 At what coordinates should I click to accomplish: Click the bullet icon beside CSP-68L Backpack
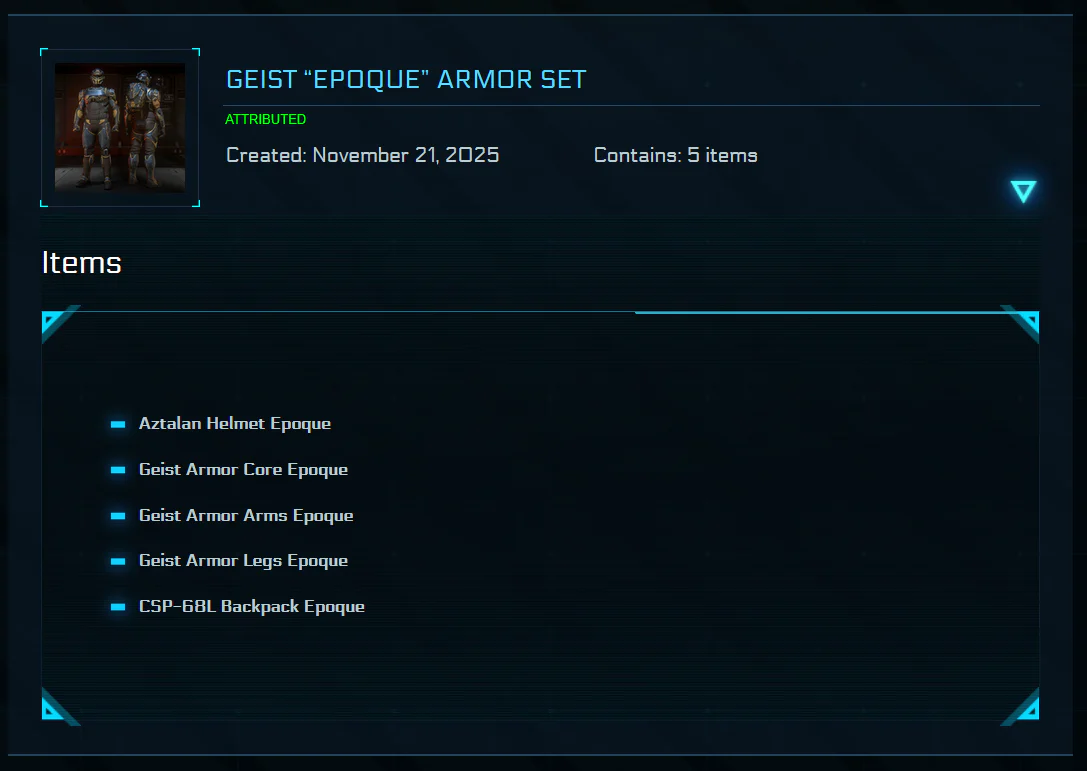click(x=118, y=607)
